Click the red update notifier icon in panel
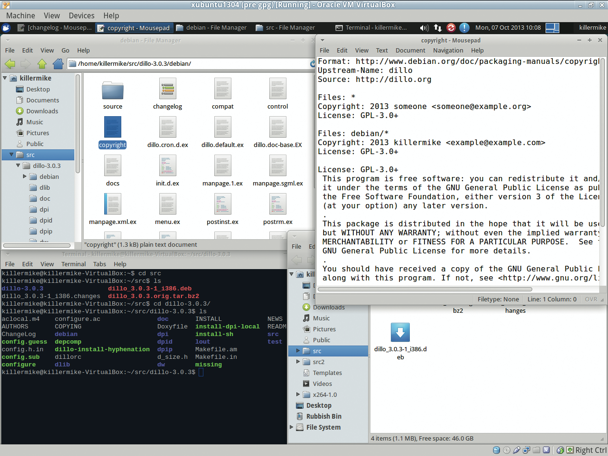Image resolution: width=608 pixels, height=456 pixels. [x=451, y=28]
